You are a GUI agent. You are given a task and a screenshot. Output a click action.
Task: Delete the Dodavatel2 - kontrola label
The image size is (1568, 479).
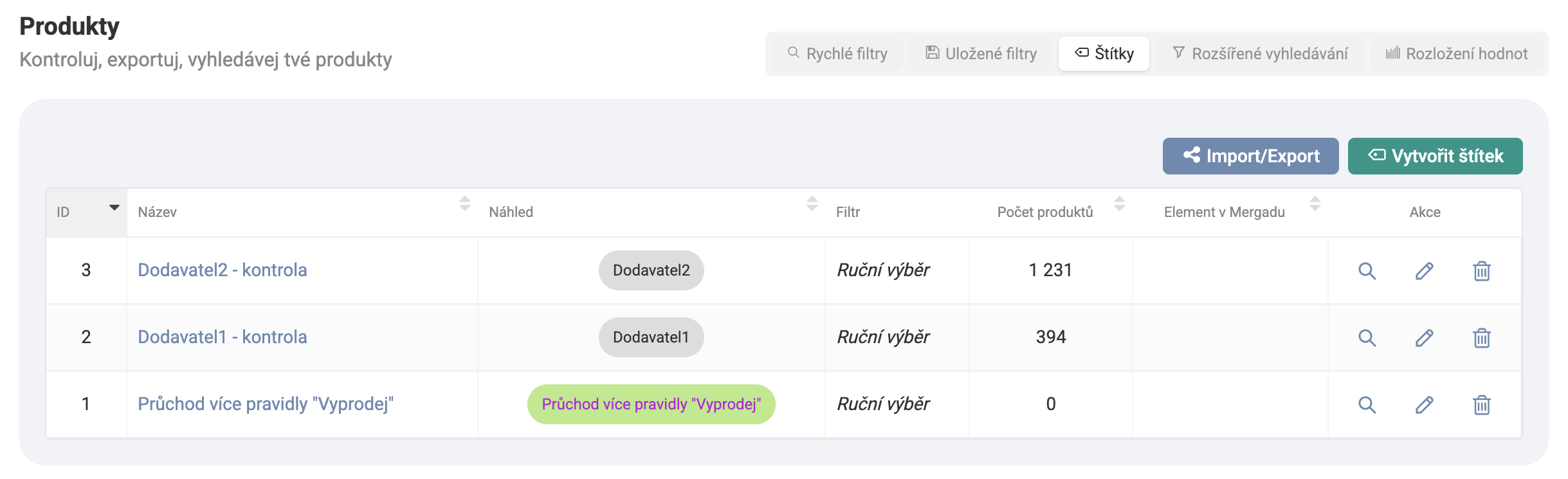point(1481,271)
